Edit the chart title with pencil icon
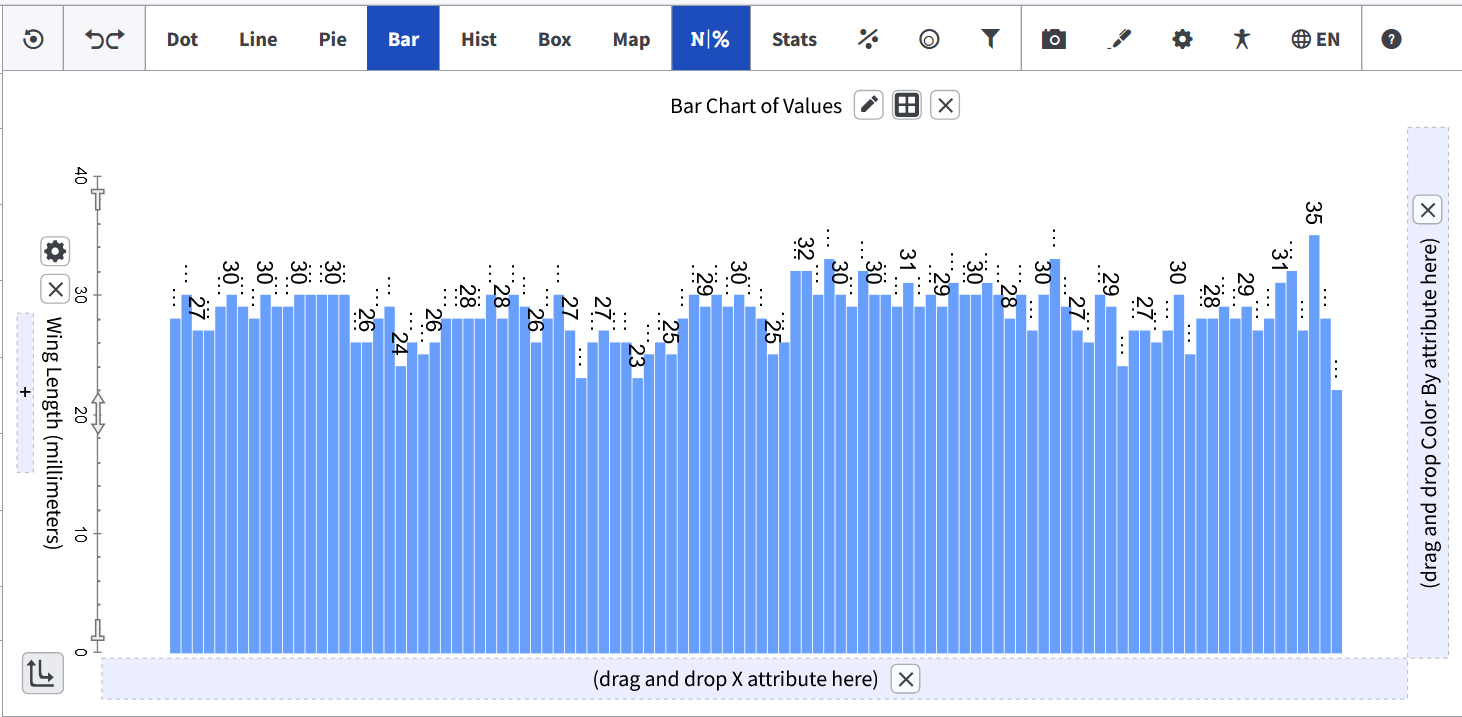 pyautogui.click(x=869, y=105)
